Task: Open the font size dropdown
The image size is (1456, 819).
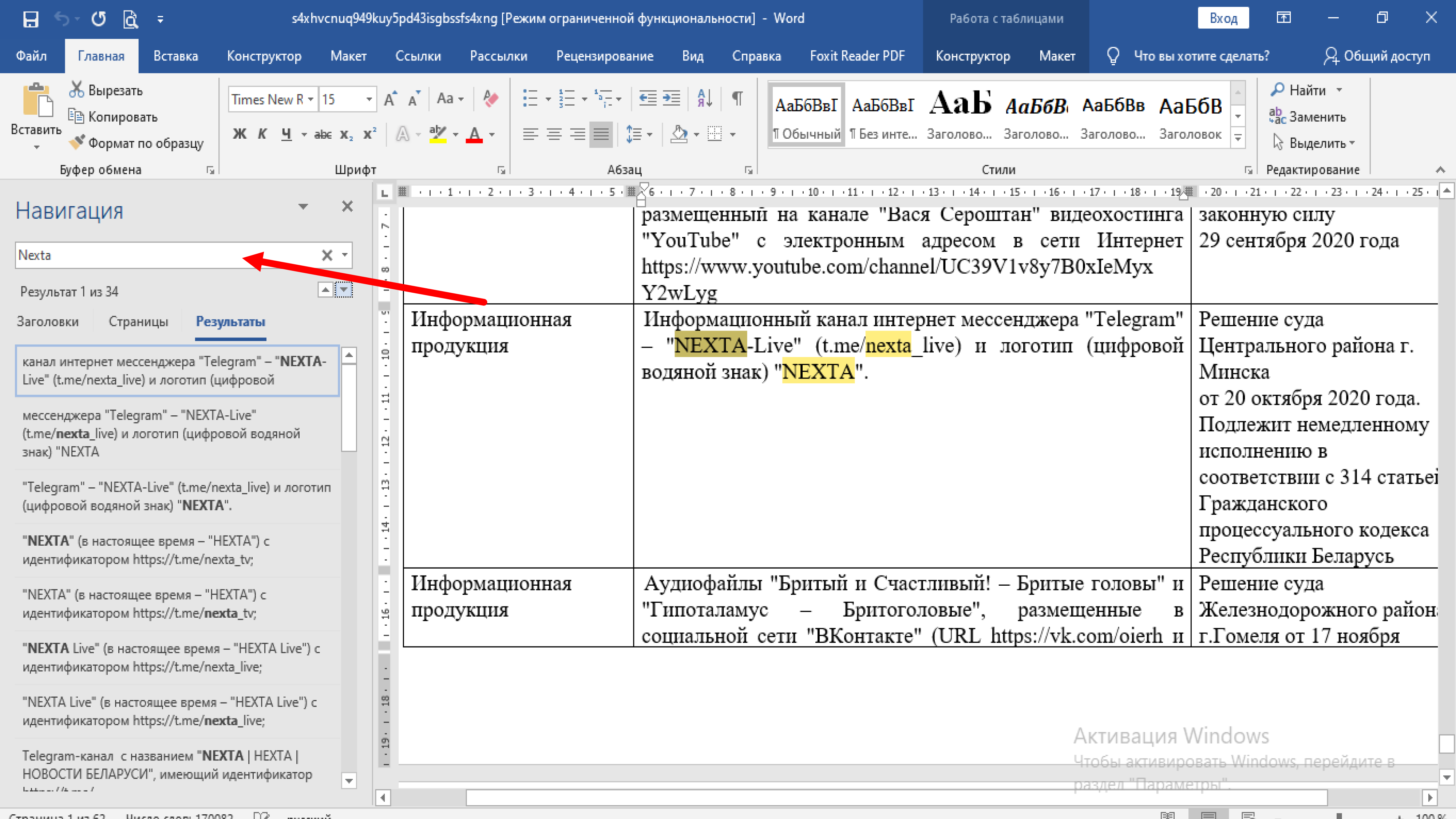Action: 368,99
